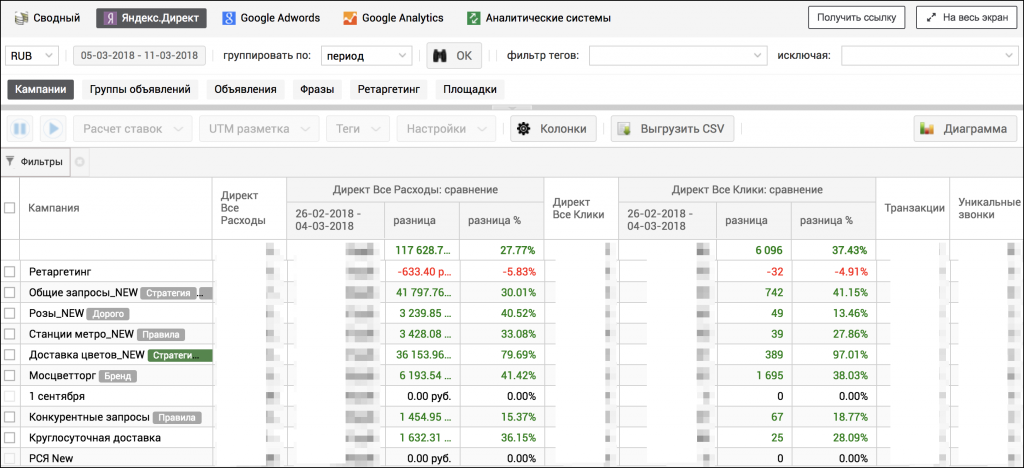Open the Настройки toolbar dropdown

(446, 129)
